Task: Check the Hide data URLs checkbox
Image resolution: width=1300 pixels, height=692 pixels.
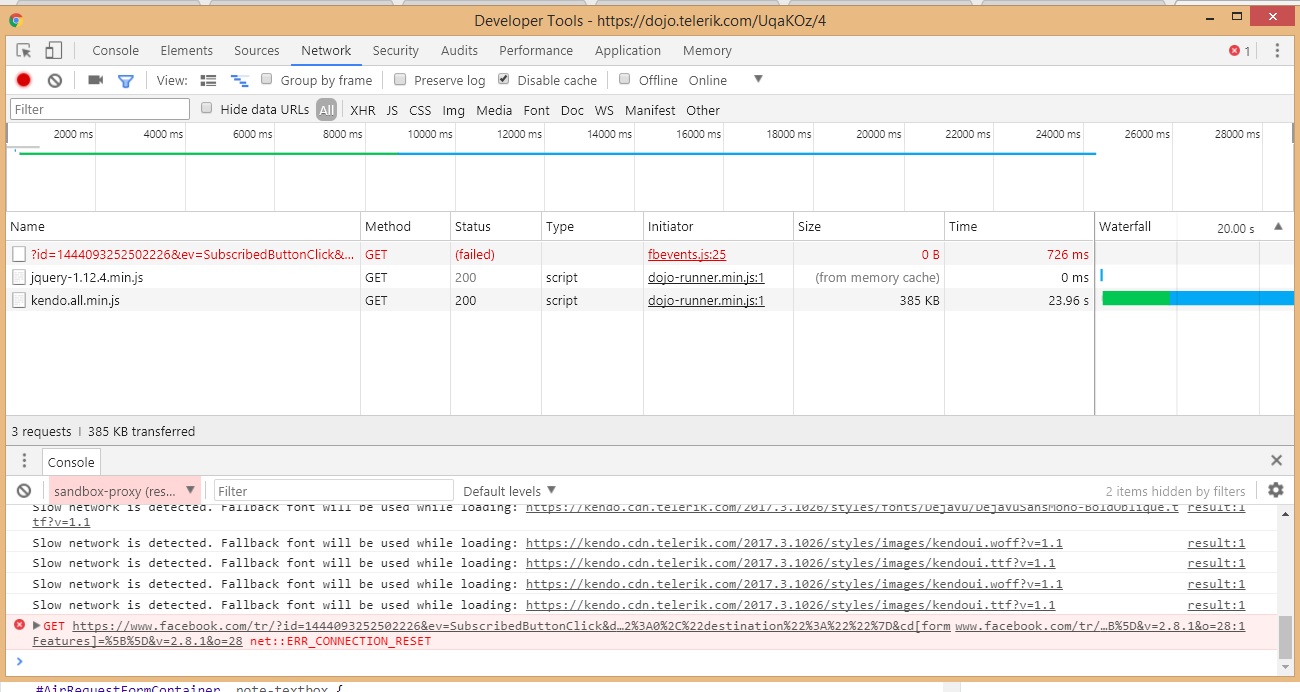Action: pos(207,108)
